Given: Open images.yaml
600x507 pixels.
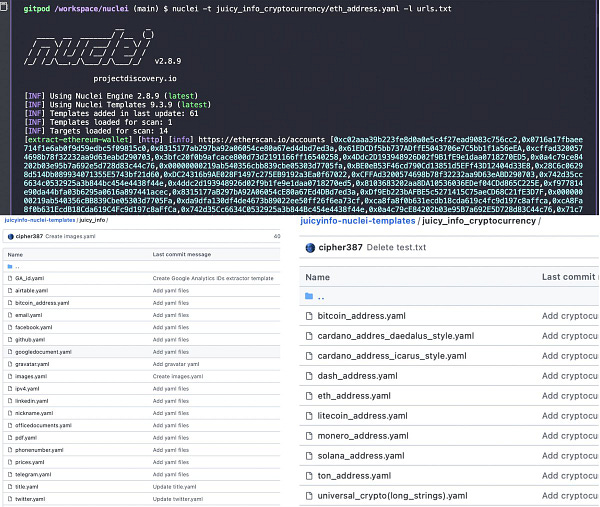Looking at the screenshot, I should pos(31,376).
